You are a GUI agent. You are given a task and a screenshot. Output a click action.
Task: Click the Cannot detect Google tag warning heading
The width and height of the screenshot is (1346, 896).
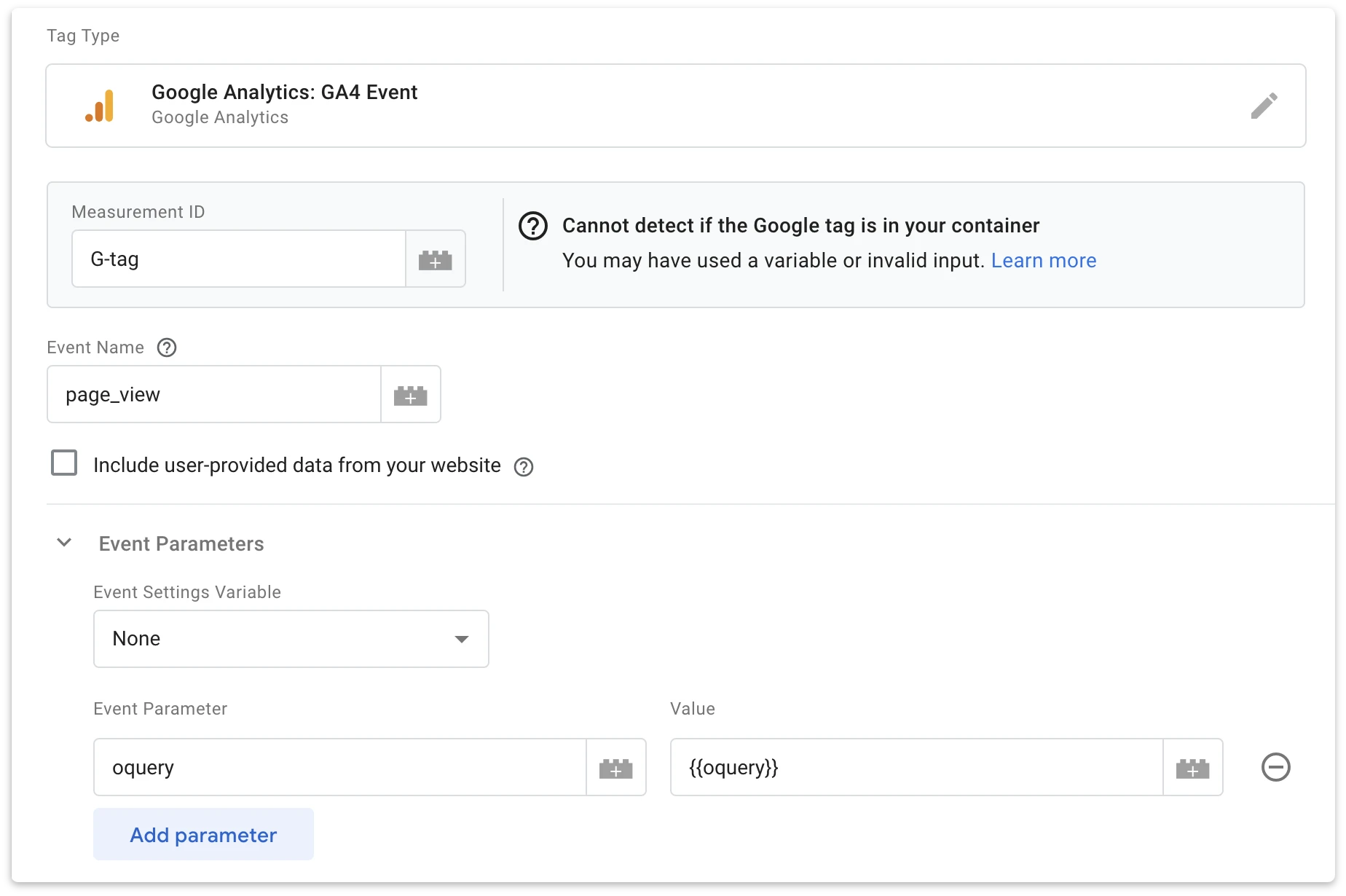(x=801, y=226)
